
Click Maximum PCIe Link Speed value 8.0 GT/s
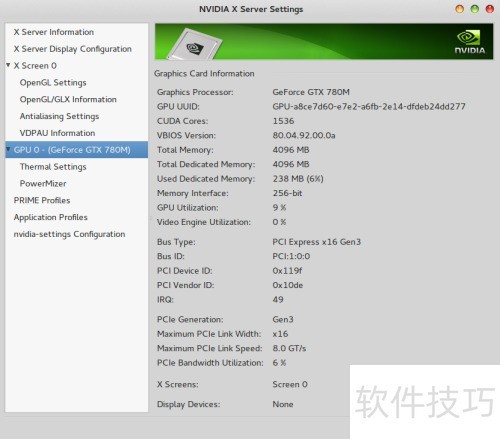tap(289, 348)
